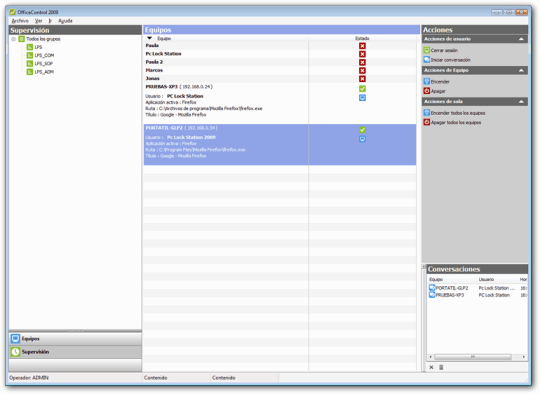Click the Iniciar conversación action link
This screenshot has height=394, width=540.
click(x=450, y=60)
